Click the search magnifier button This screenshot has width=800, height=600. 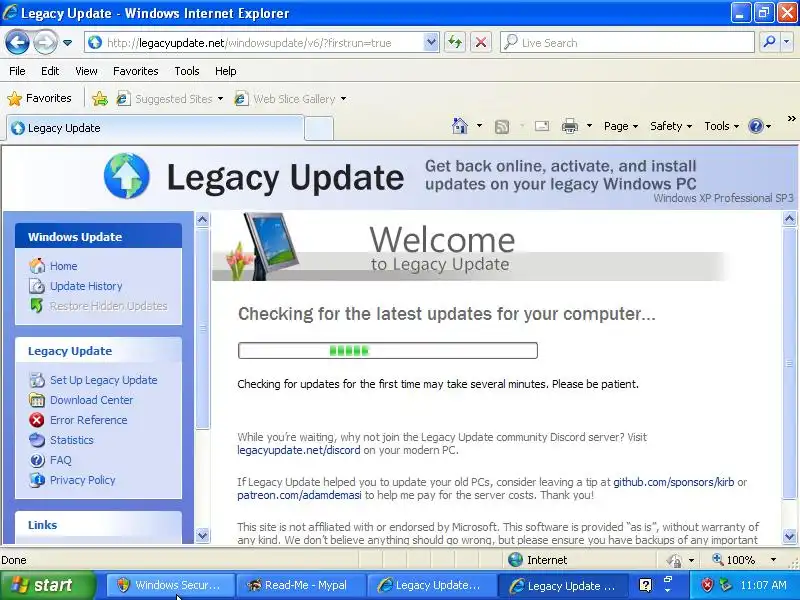click(769, 43)
